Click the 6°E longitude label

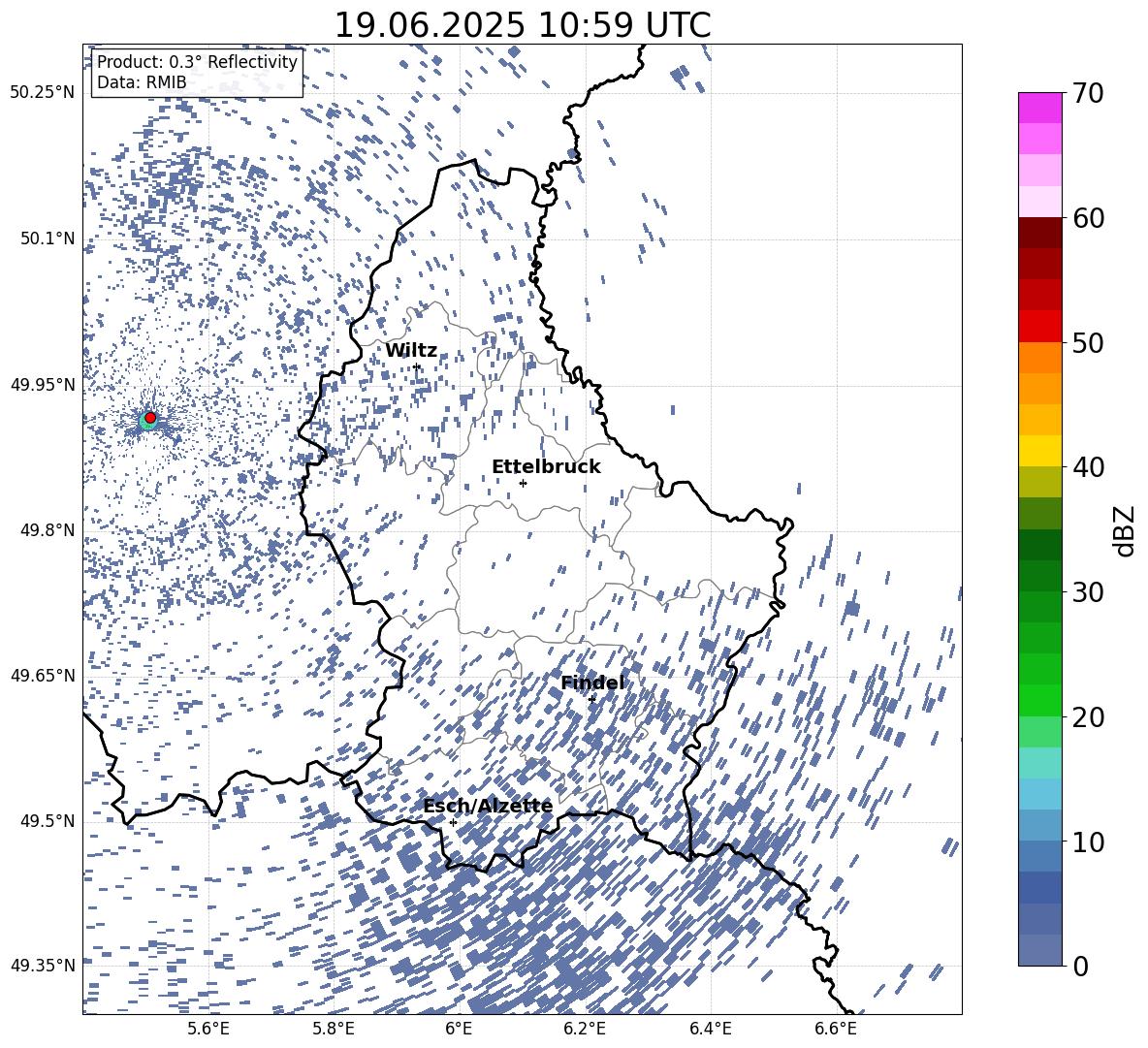pyautogui.click(x=459, y=1029)
